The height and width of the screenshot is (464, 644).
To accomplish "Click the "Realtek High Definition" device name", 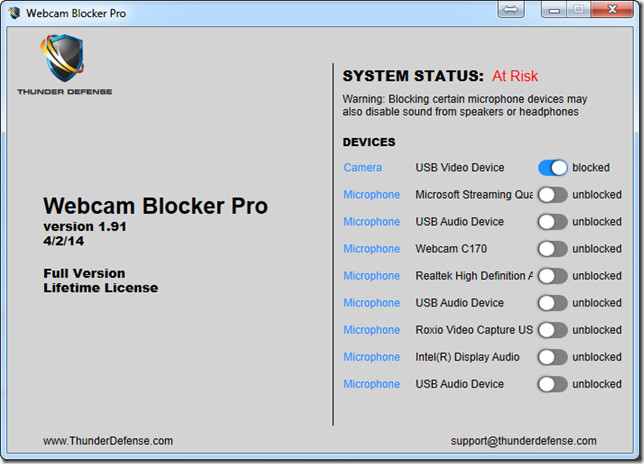I will click(474, 276).
